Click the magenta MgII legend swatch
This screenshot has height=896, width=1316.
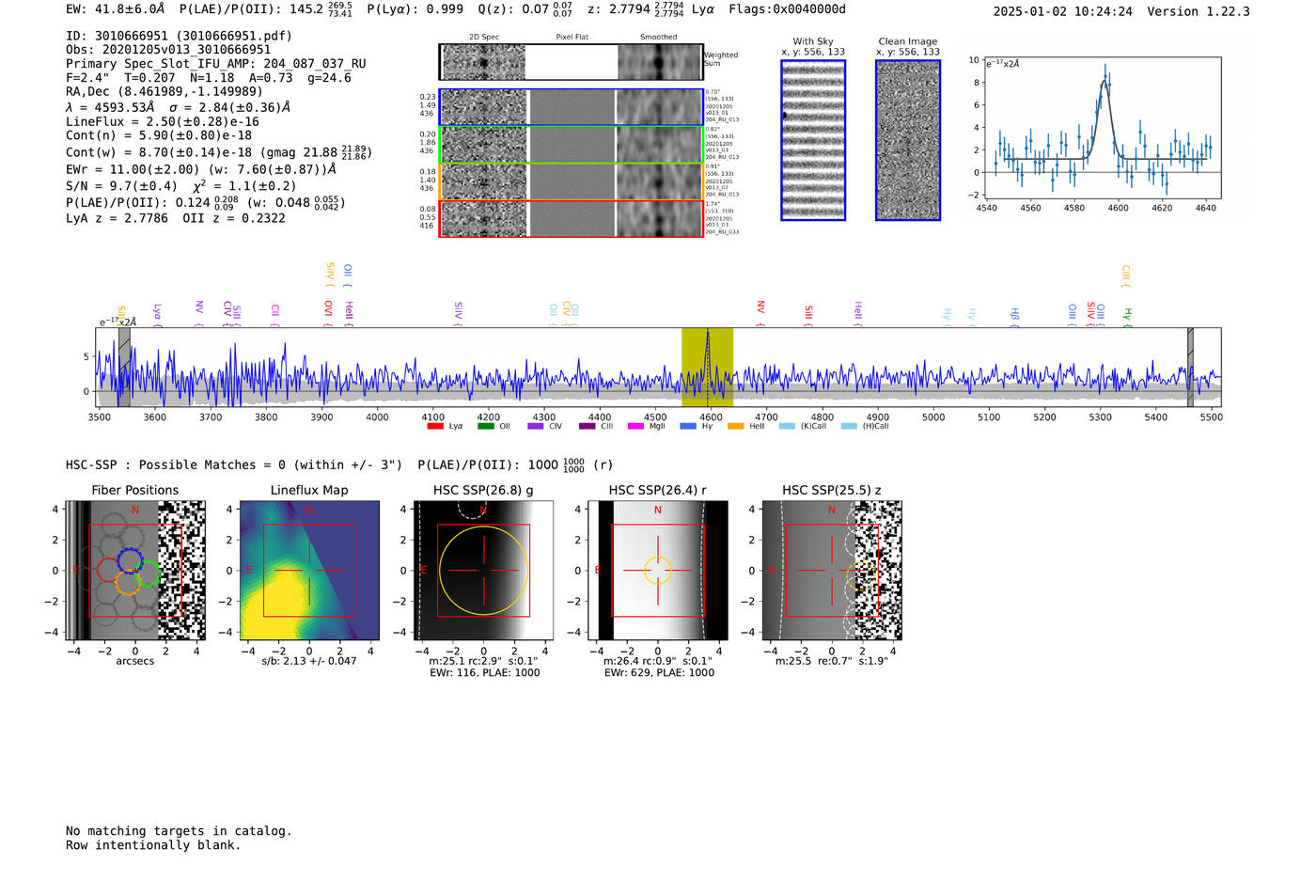tap(636, 426)
